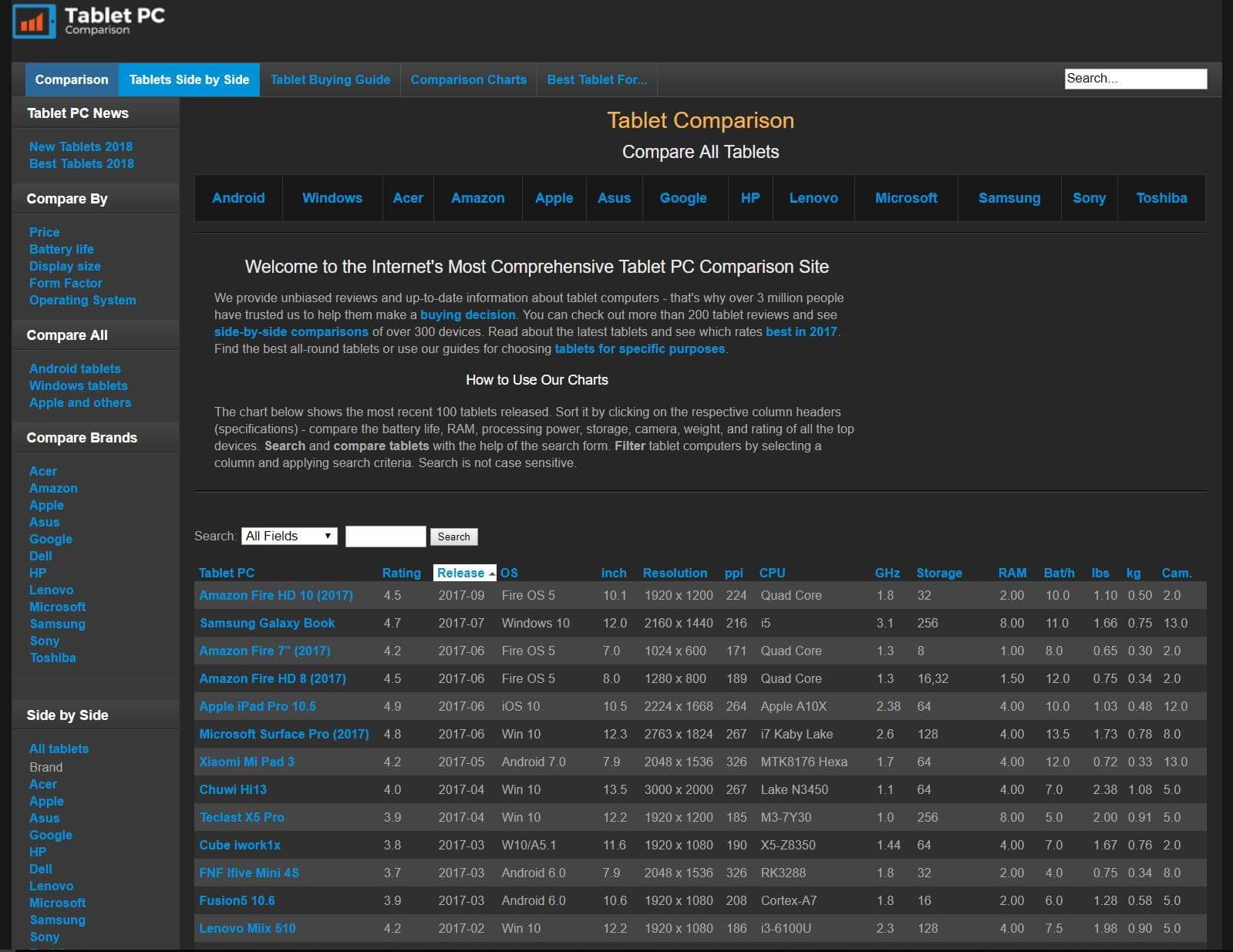Sort by Cam. column header
This screenshot has width=1233, height=952.
pyautogui.click(x=1176, y=573)
